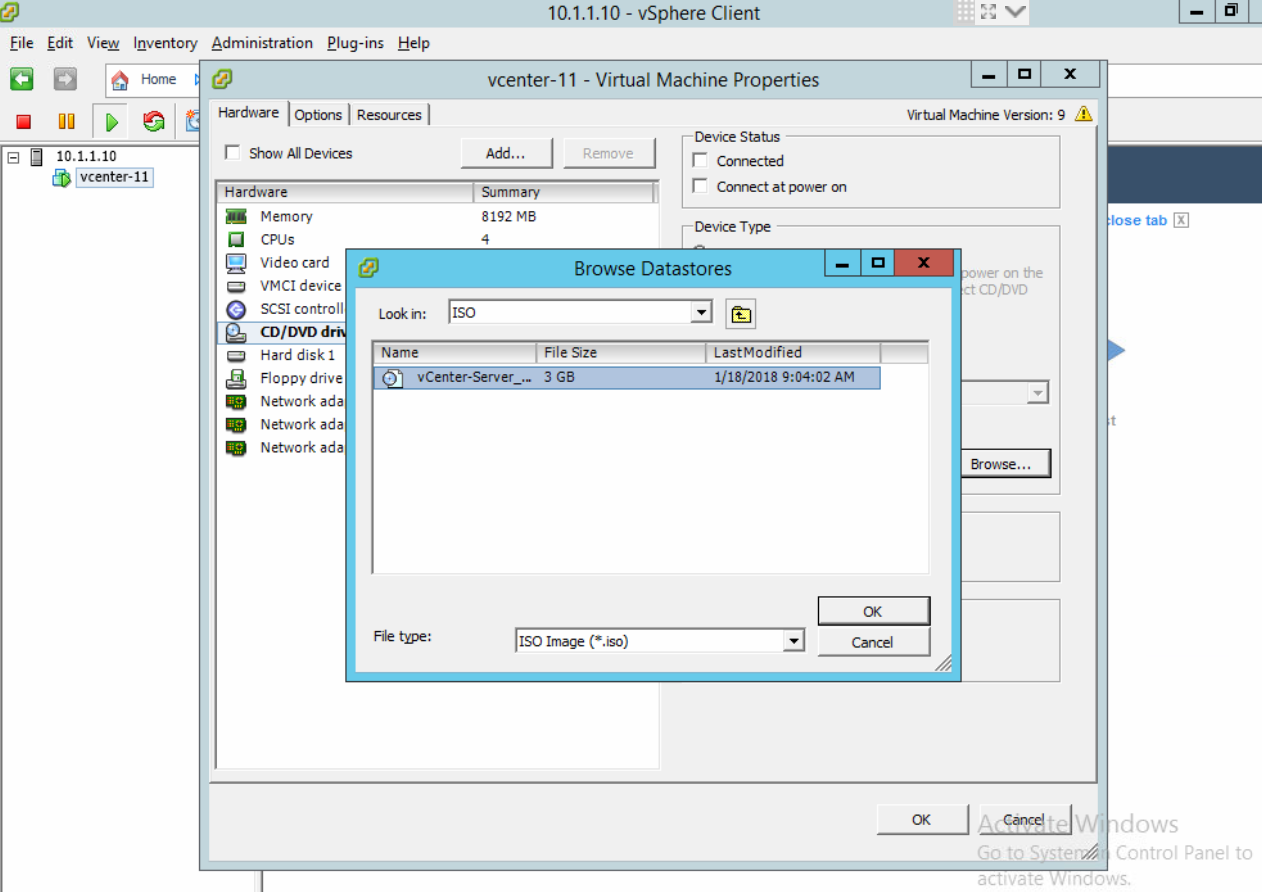1262x892 pixels.
Task: Open the Inventory menu
Action: click(165, 43)
